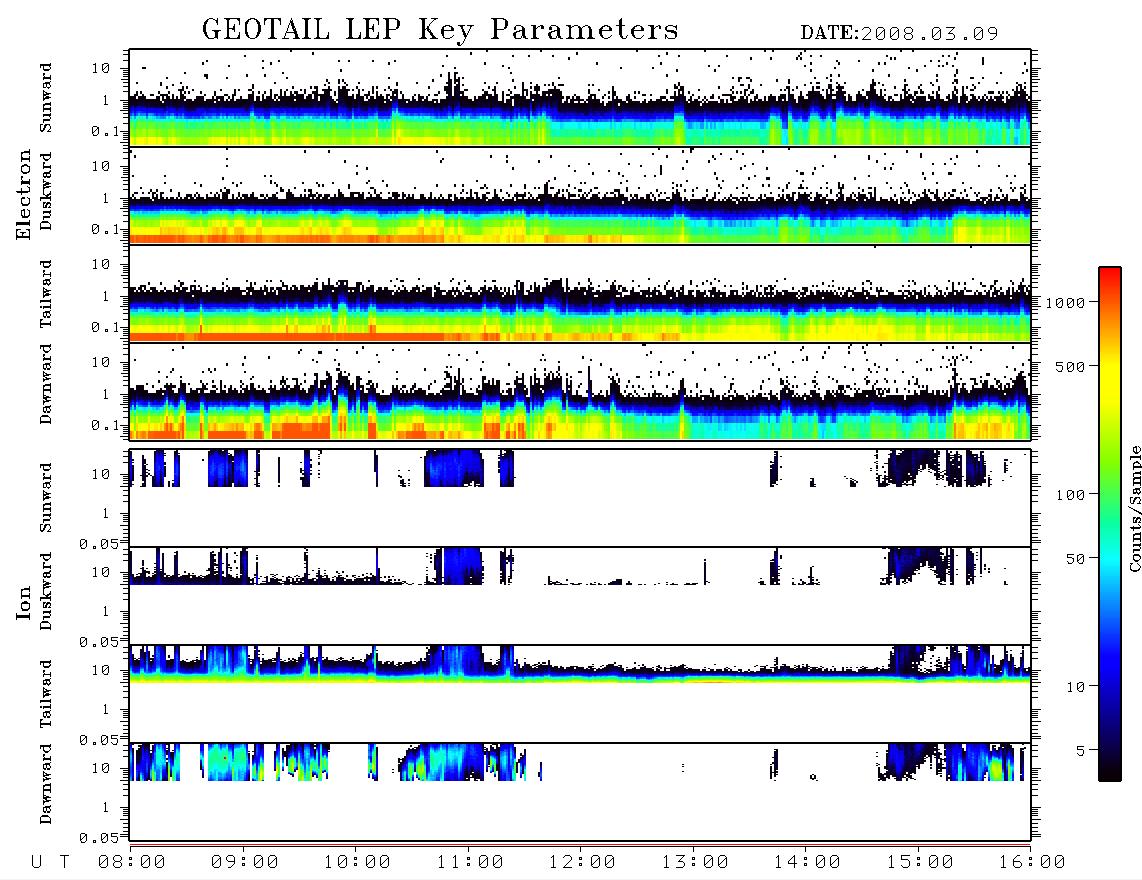Click the "500" colorbar tick value
Screen dimensions: 1142x880
point(1070,366)
